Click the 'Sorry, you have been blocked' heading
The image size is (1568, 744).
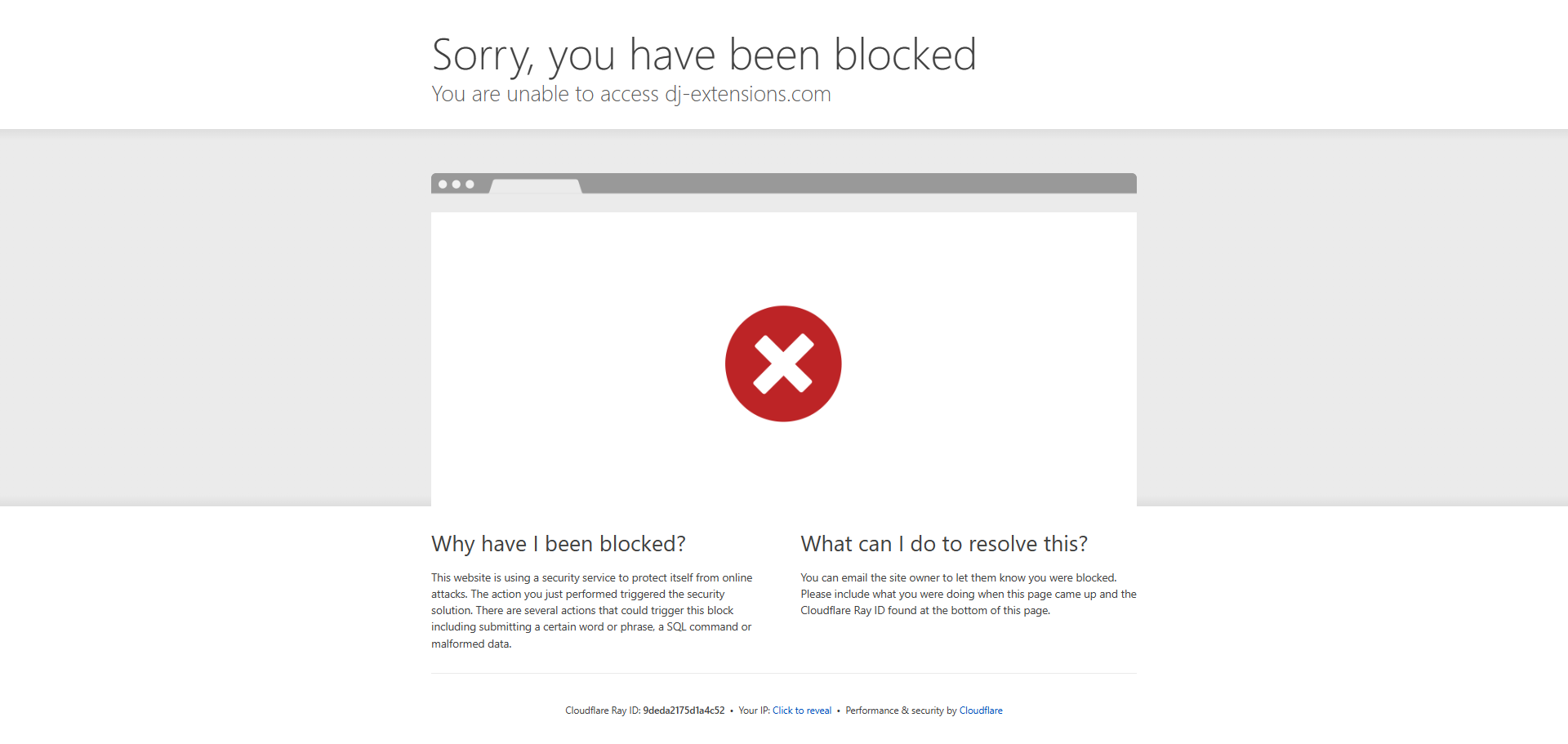click(x=704, y=55)
